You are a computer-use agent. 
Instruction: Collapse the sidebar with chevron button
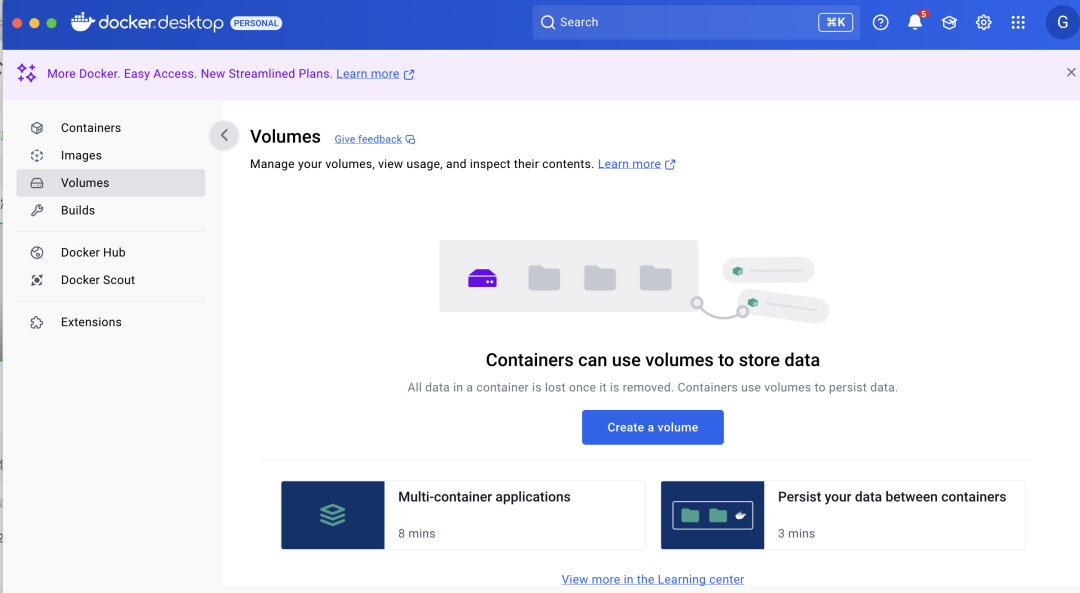tap(224, 135)
